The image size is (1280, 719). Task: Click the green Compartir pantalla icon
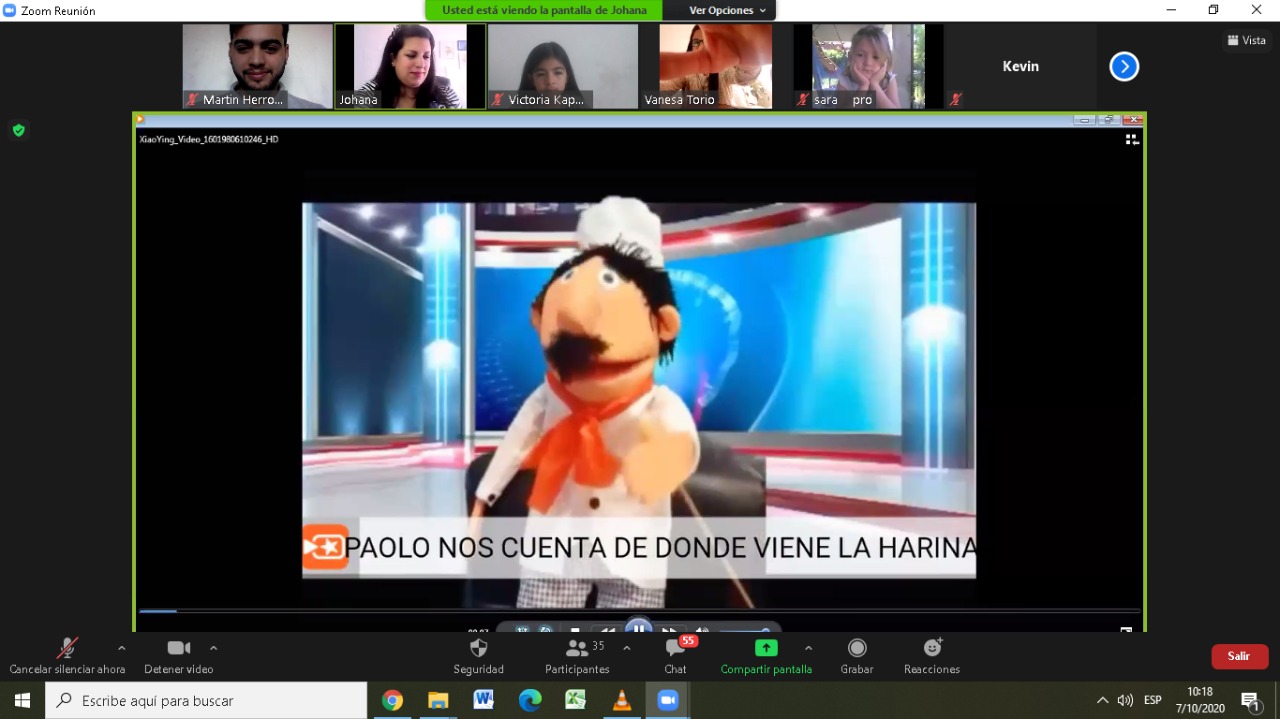pyautogui.click(x=766, y=648)
